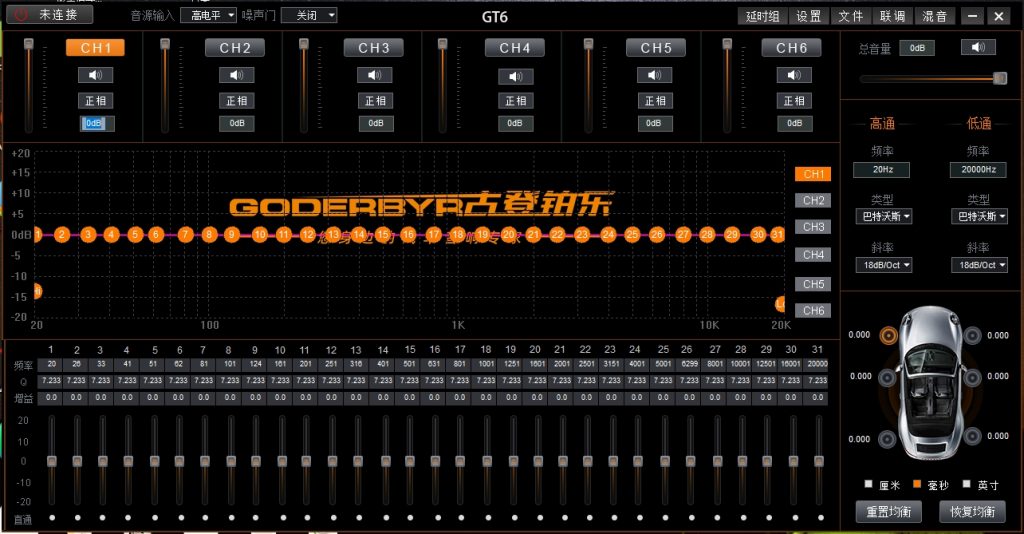Switch graph view to CH6 tab
This screenshot has width=1024, height=534.
click(x=813, y=311)
